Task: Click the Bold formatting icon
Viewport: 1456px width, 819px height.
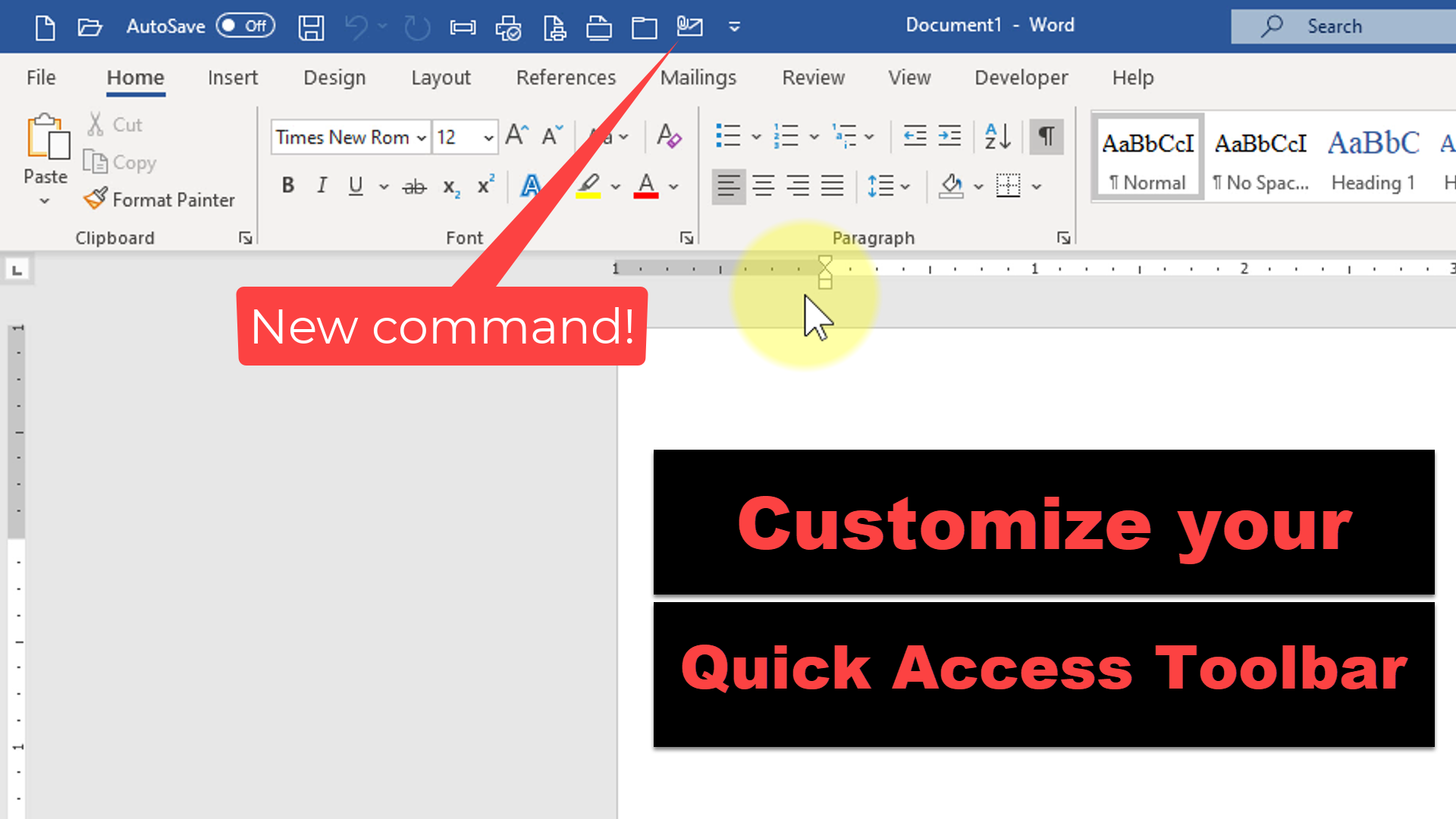Action: (287, 186)
